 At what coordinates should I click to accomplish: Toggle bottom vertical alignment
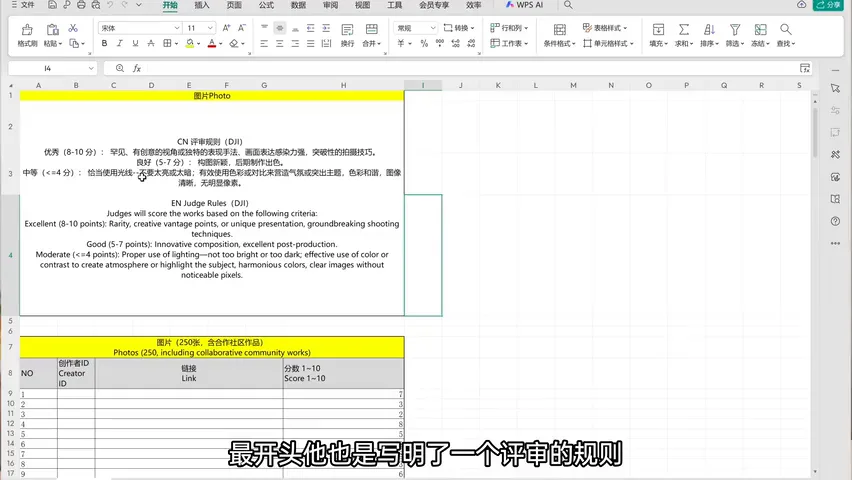click(x=295, y=28)
